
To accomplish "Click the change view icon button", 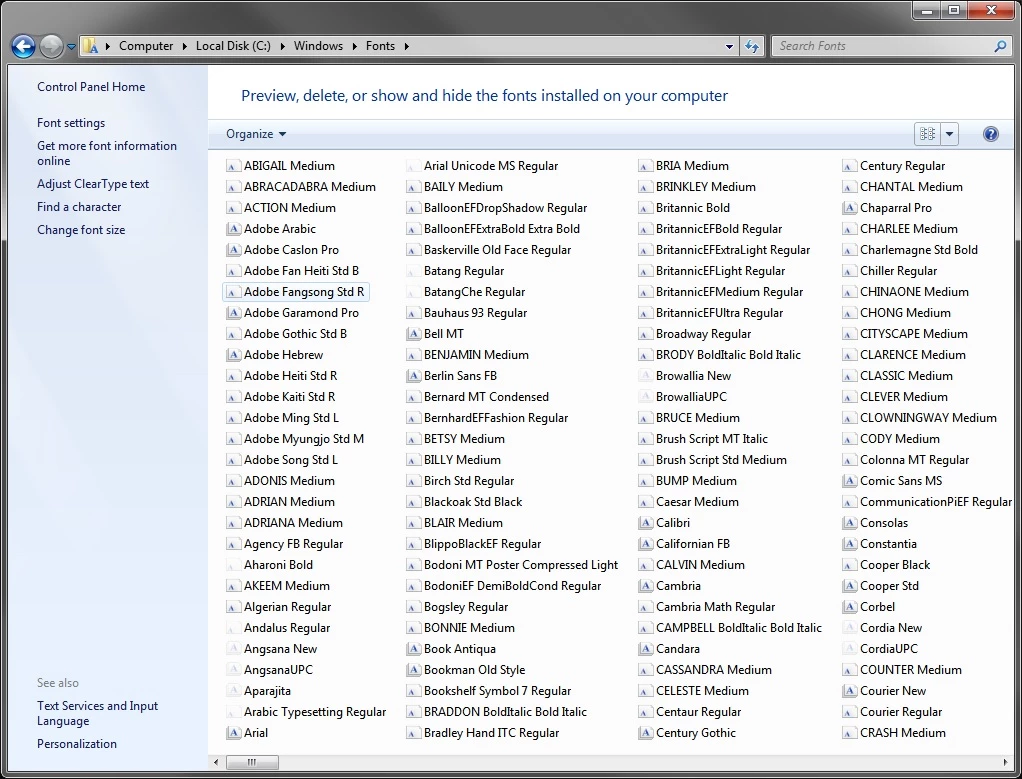I will (927, 134).
